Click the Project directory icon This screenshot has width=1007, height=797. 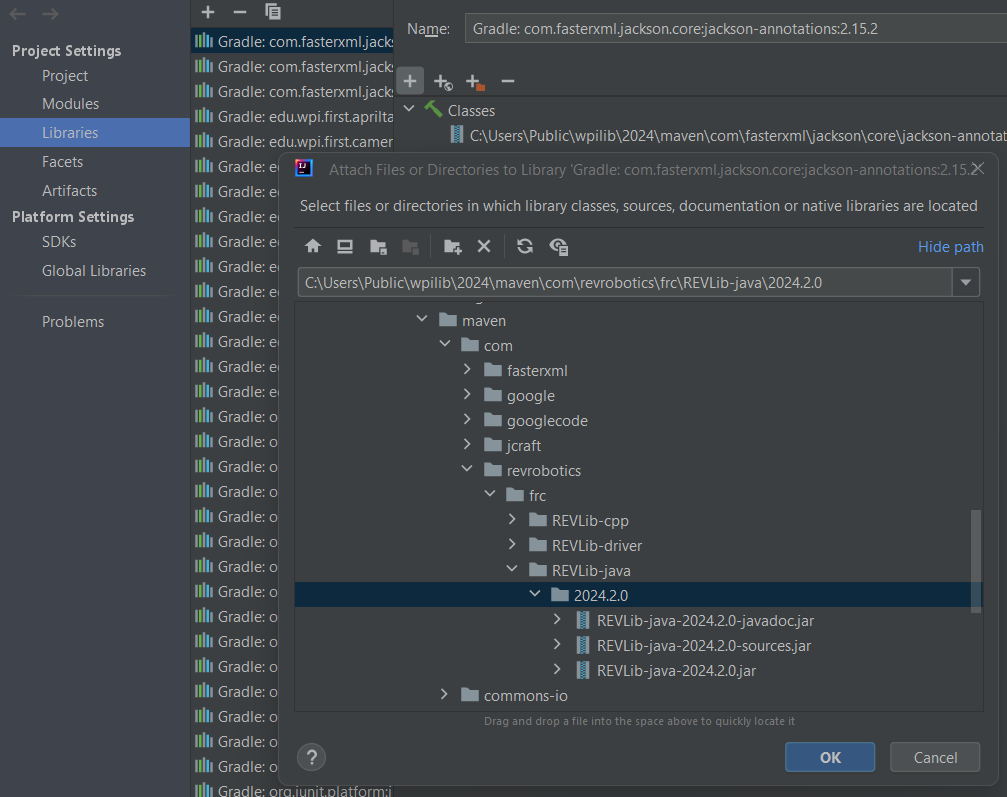pyautogui.click(x=378, y=247)
